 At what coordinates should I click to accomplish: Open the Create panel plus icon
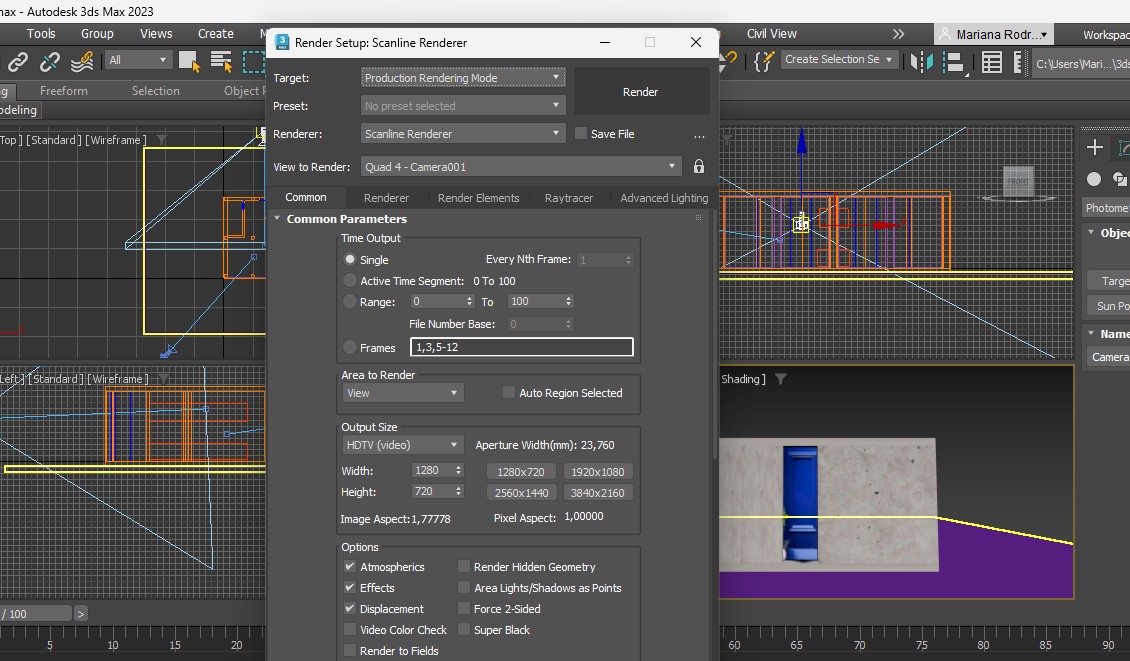pos(1095,147)
